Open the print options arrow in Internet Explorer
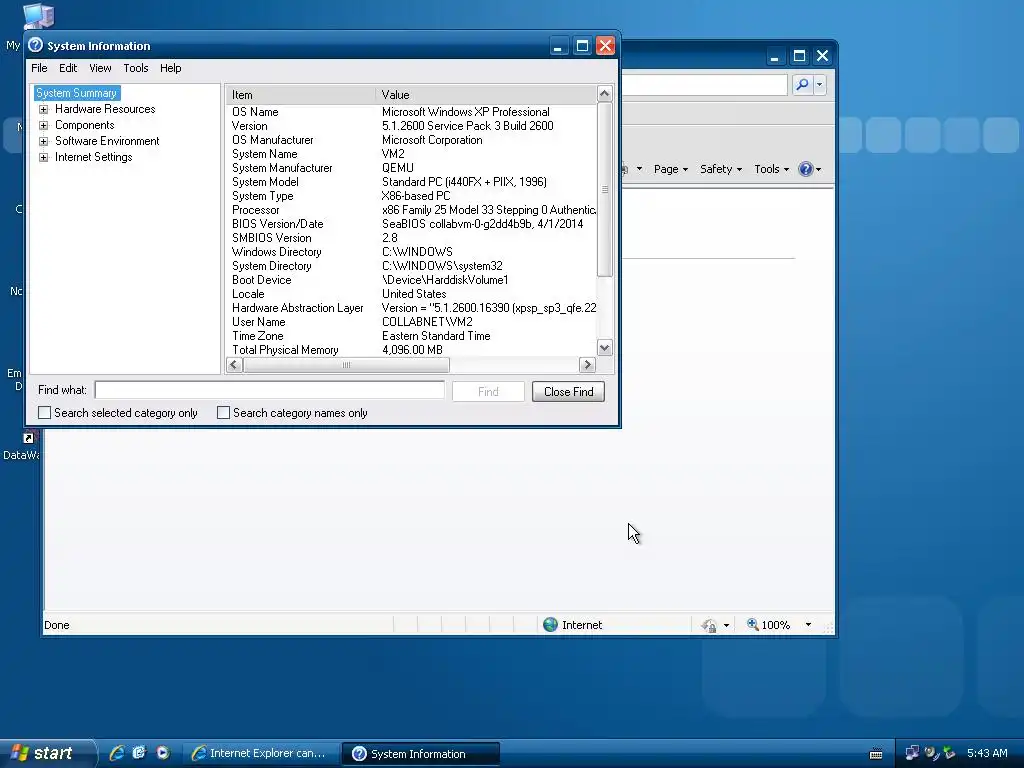1024x768 pixels. (x=639, y=169)
